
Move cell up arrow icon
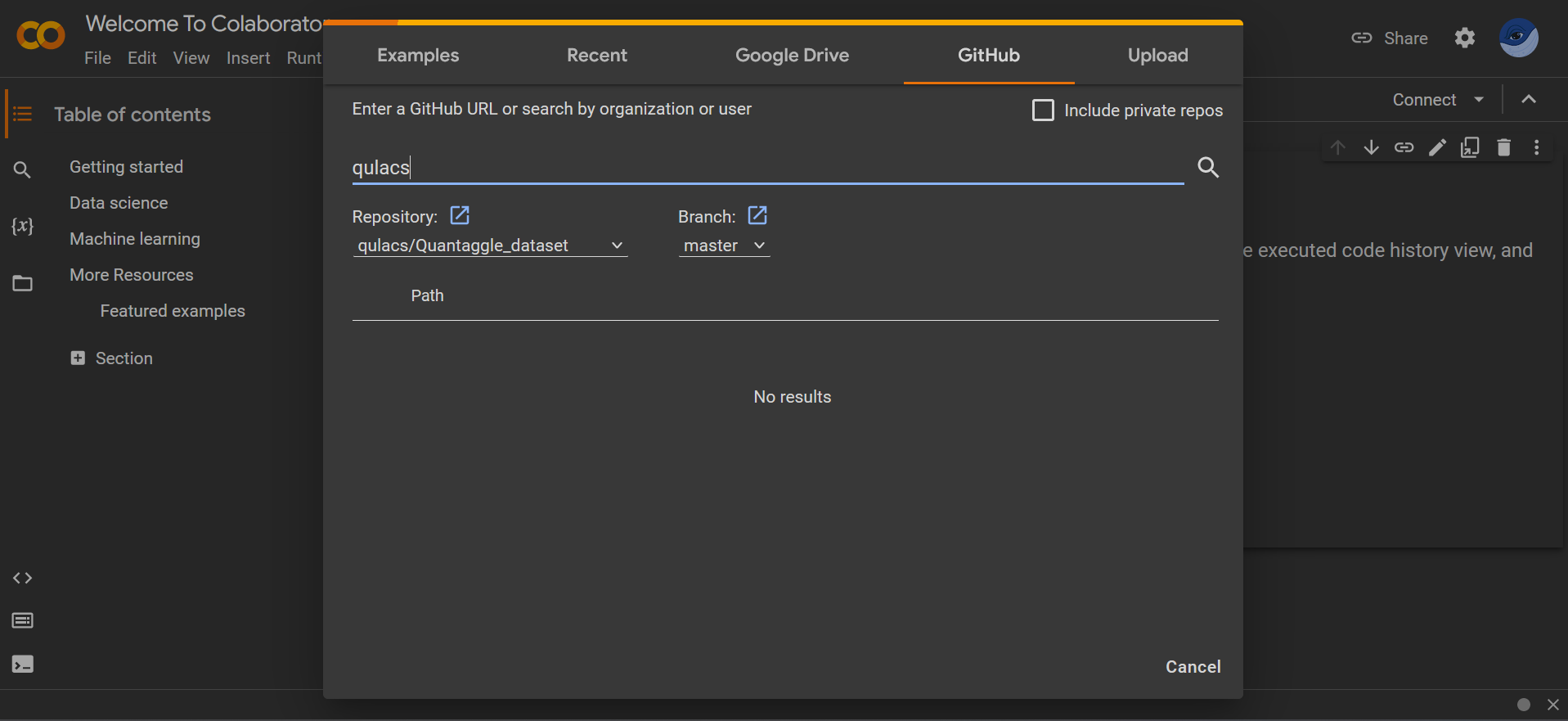[x=1338, y=147]
